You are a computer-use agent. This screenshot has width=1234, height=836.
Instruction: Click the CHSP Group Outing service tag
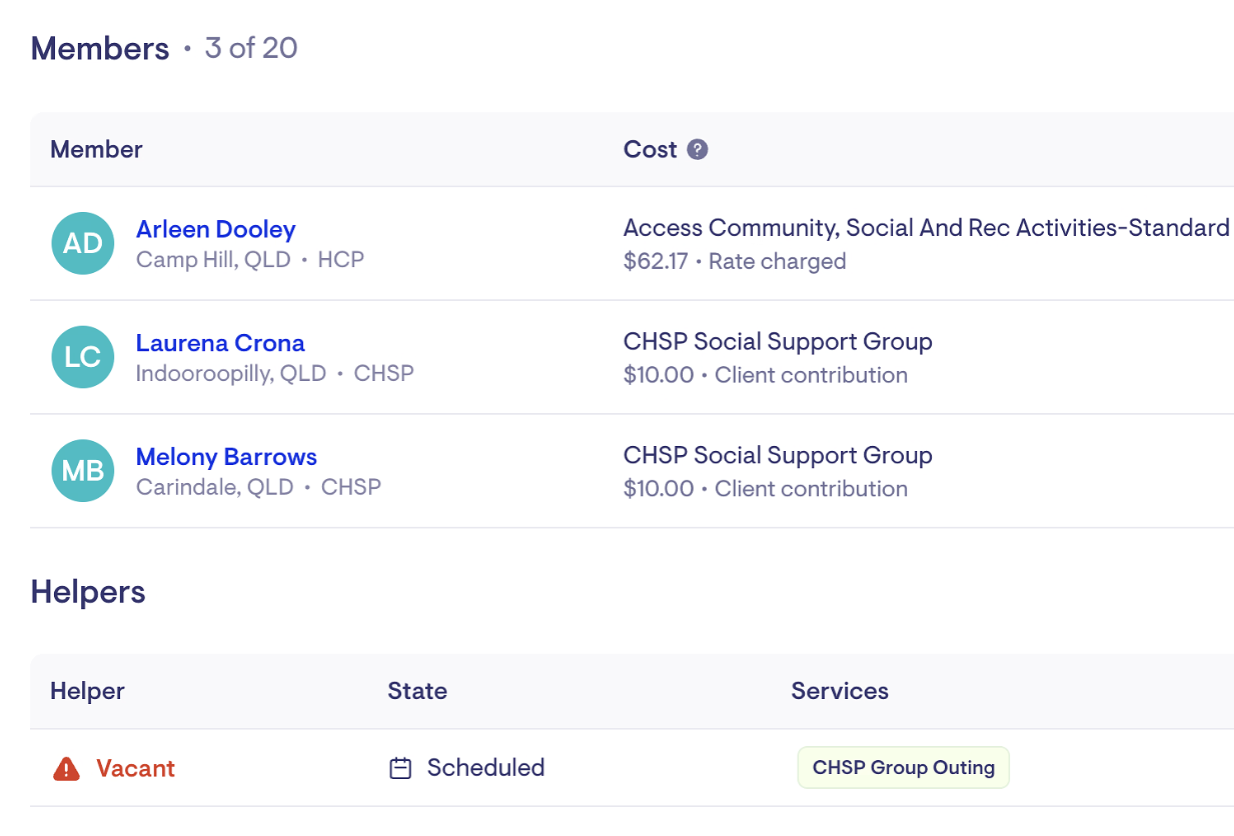903,768
